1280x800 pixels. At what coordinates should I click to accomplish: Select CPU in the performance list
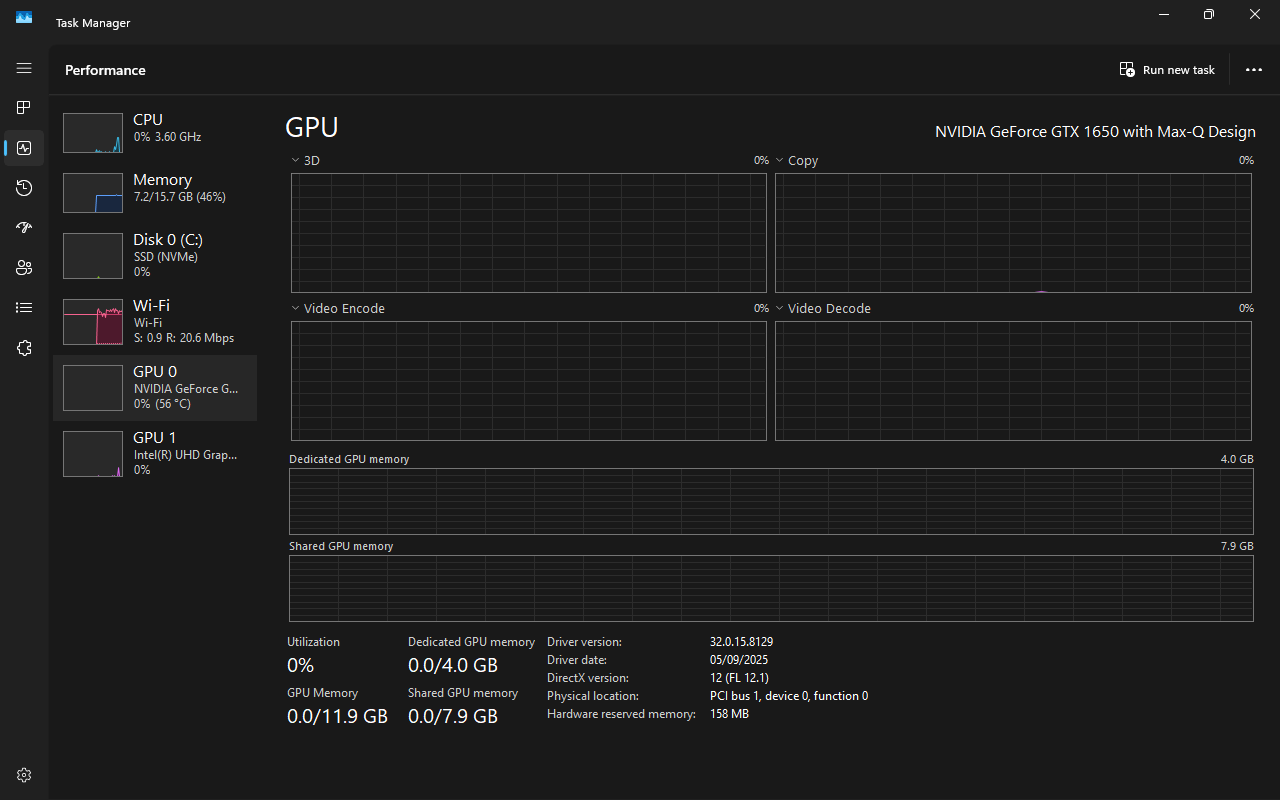155,132
